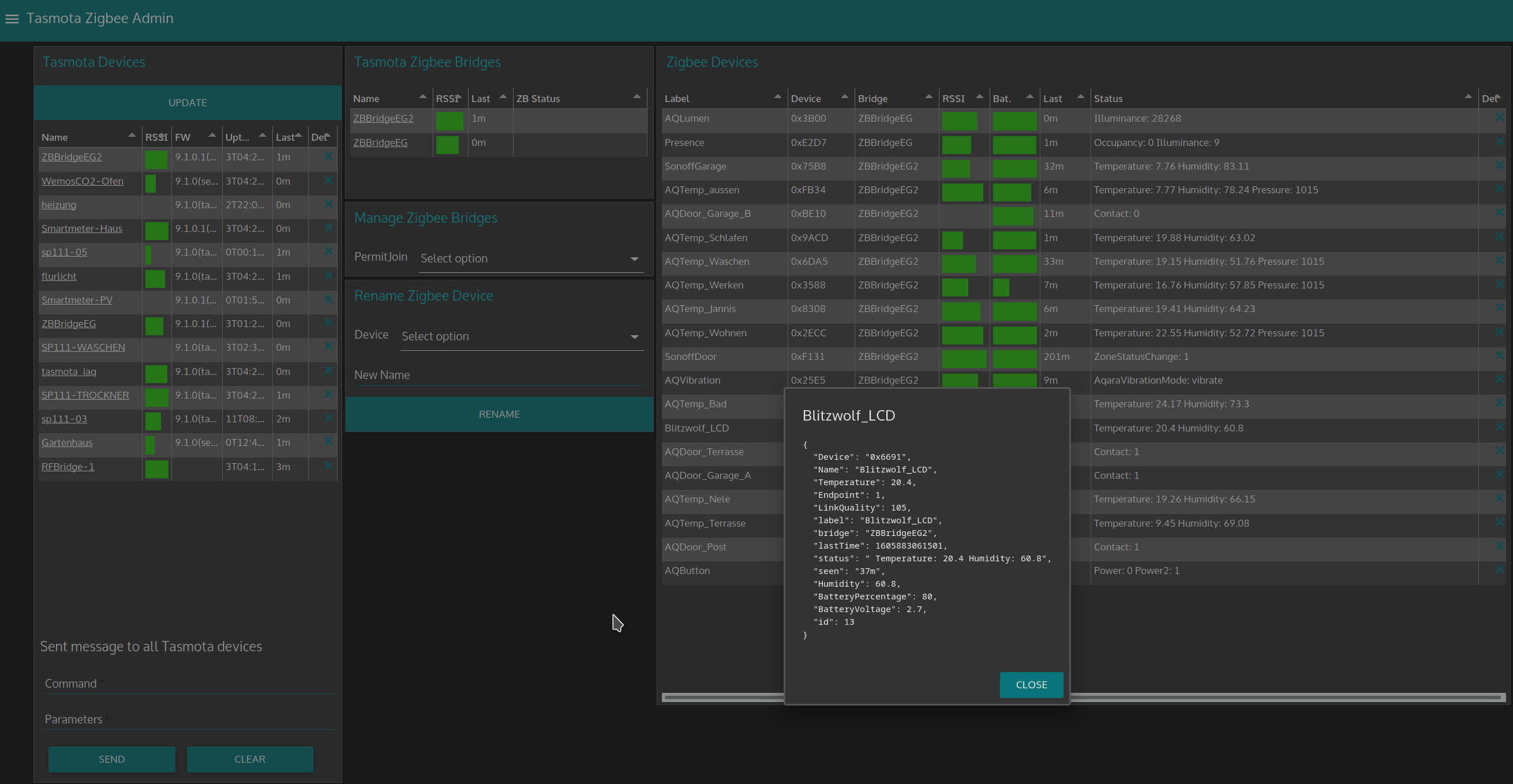The height and width of the screenshot is (784, 1513).
Task: Remove AQLumen from Zigbee Devices list
Action: 1499,118
